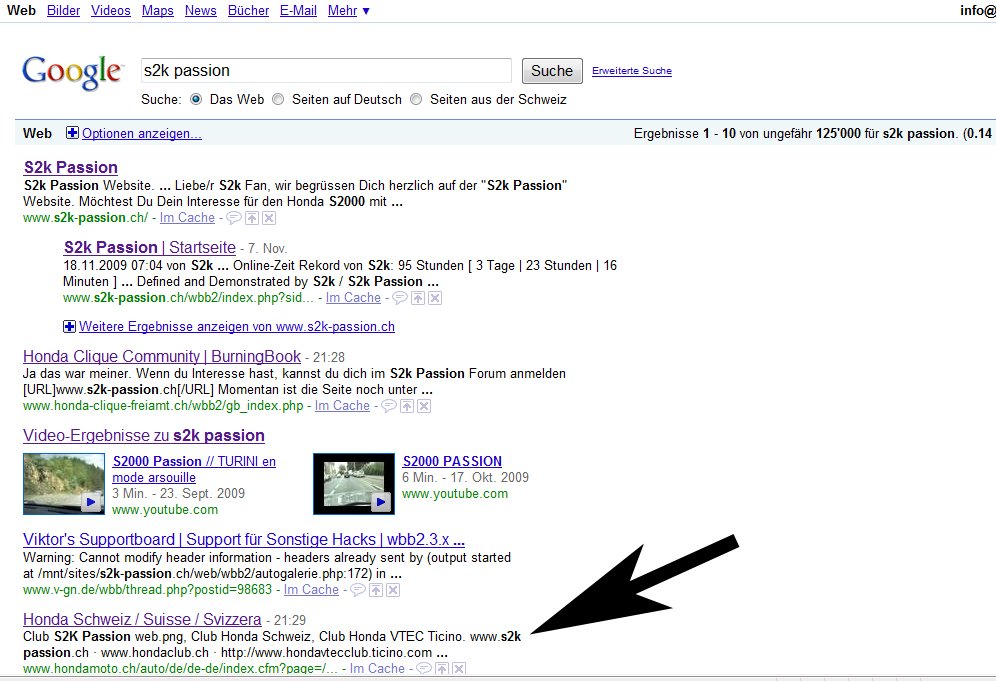
Task: Select the Das Web radio button
Action: coord(196,99)
